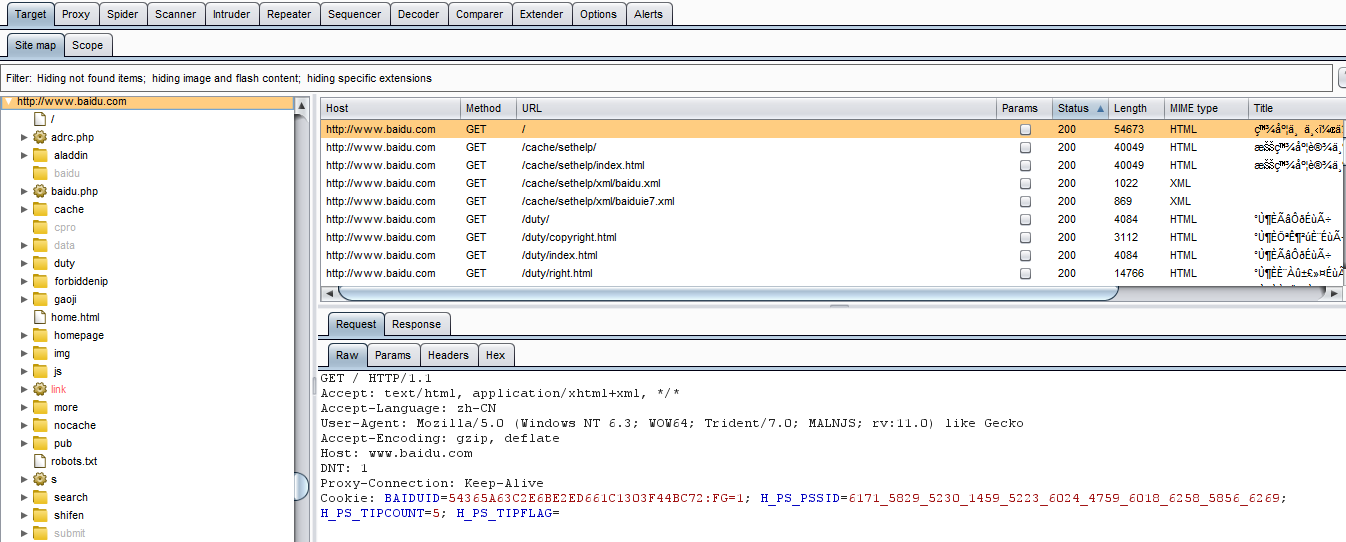Click the home.html file icon

[40, 317]
